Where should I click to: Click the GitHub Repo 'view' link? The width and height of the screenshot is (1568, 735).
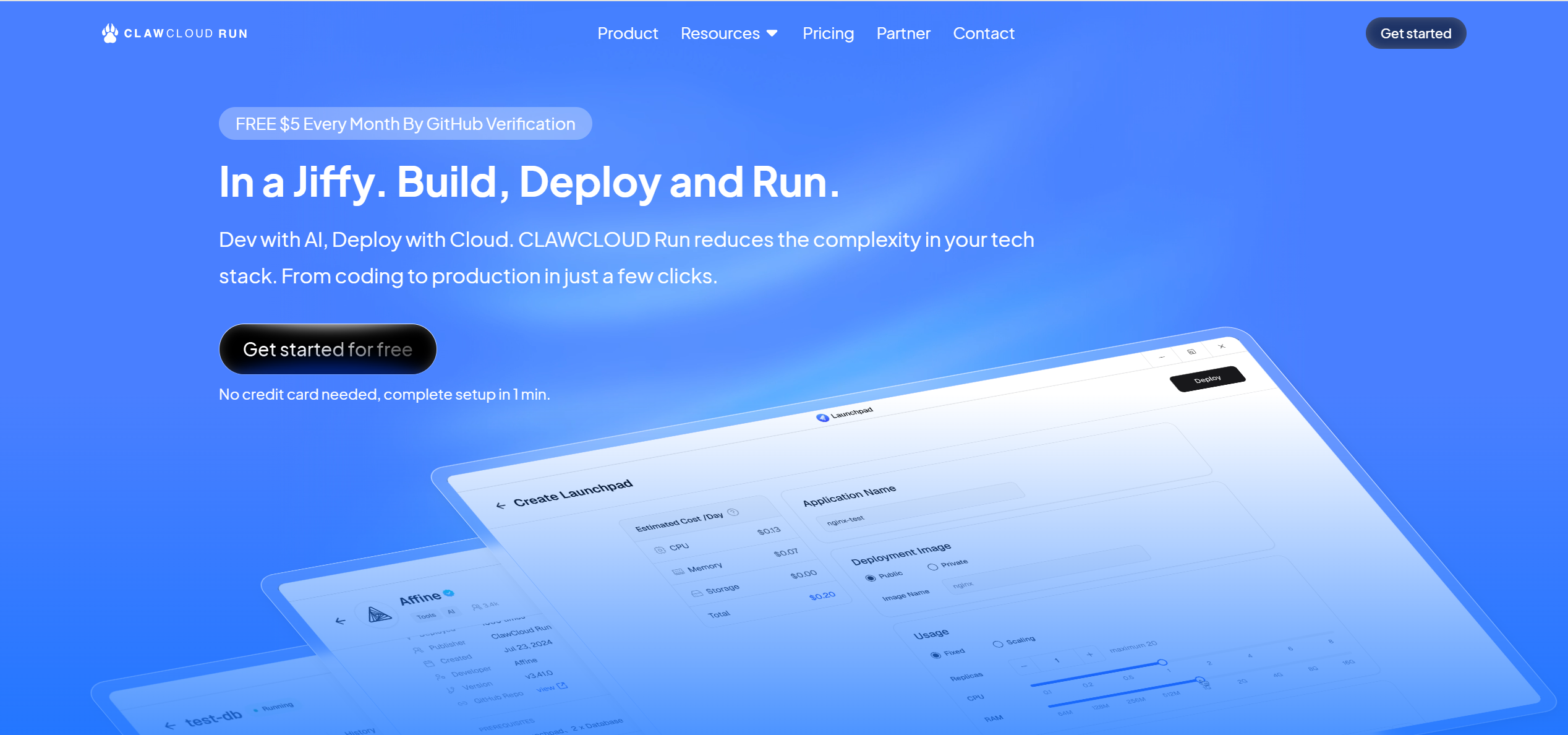pyautogui.click(x=551, y=687)
